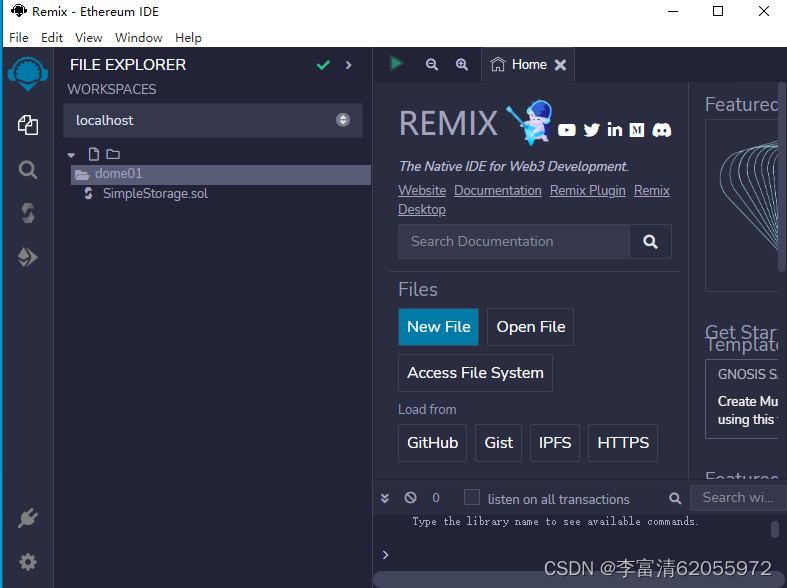The height and width of the screenshot is (588, 787).
Task: Open the Remix Plugin link
Action: pos(588,191)
